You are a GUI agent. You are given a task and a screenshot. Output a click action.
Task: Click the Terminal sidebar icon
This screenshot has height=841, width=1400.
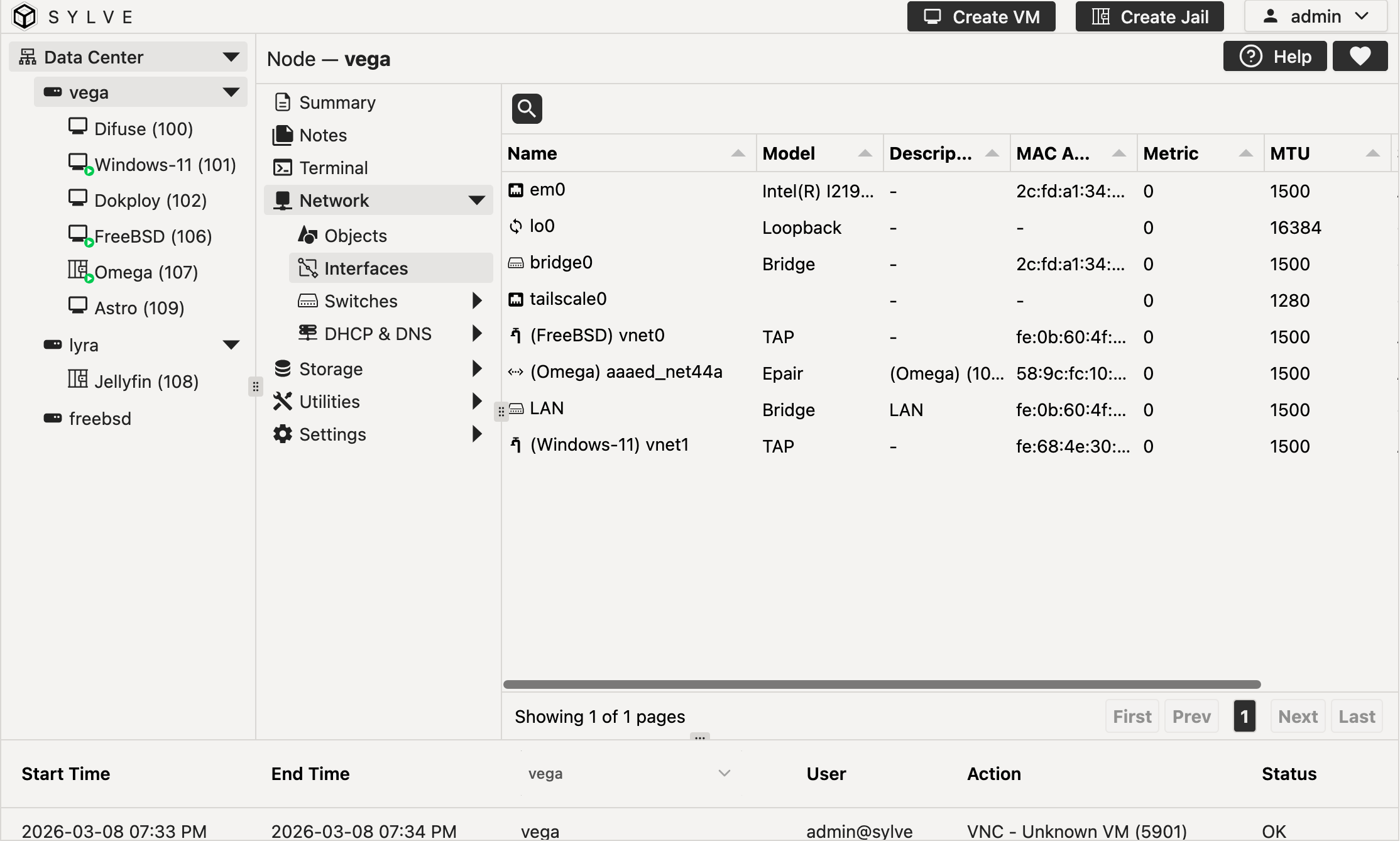[x=282, y=168]
